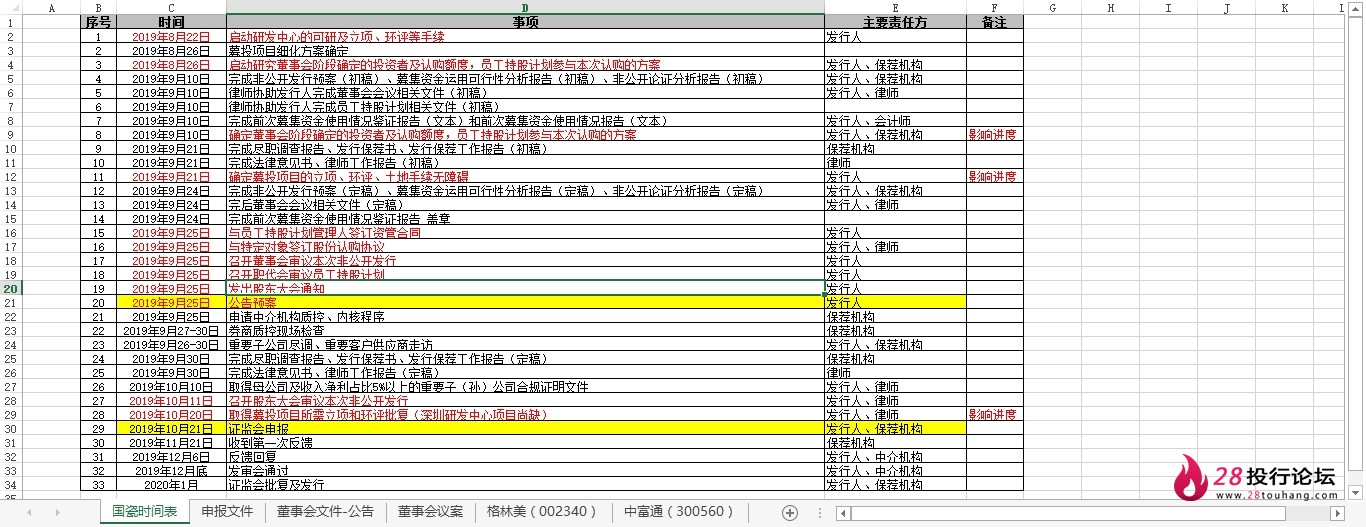Click the previous sheet navigation arrow
Image resolution: width=1366 pixels, height=527 pixels.
[x=29, y=512]
